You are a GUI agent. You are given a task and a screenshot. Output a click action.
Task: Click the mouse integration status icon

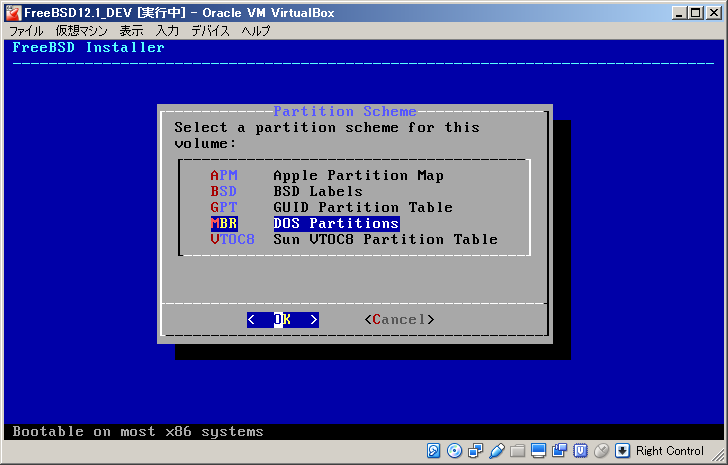coord(601,450)
